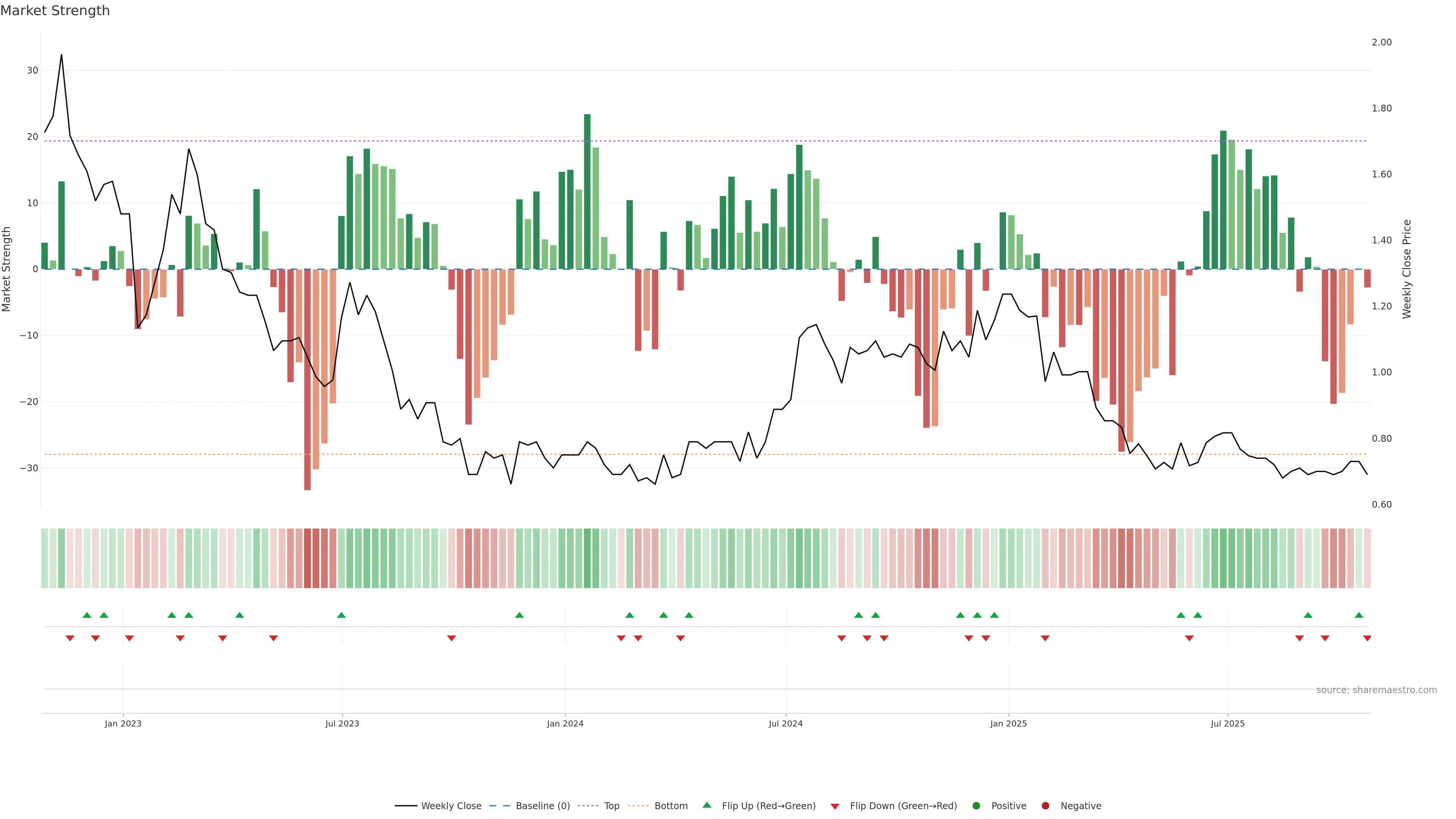
Task: Click the tallest green bar near Jan 2024
Action: (x=587, y=192)
